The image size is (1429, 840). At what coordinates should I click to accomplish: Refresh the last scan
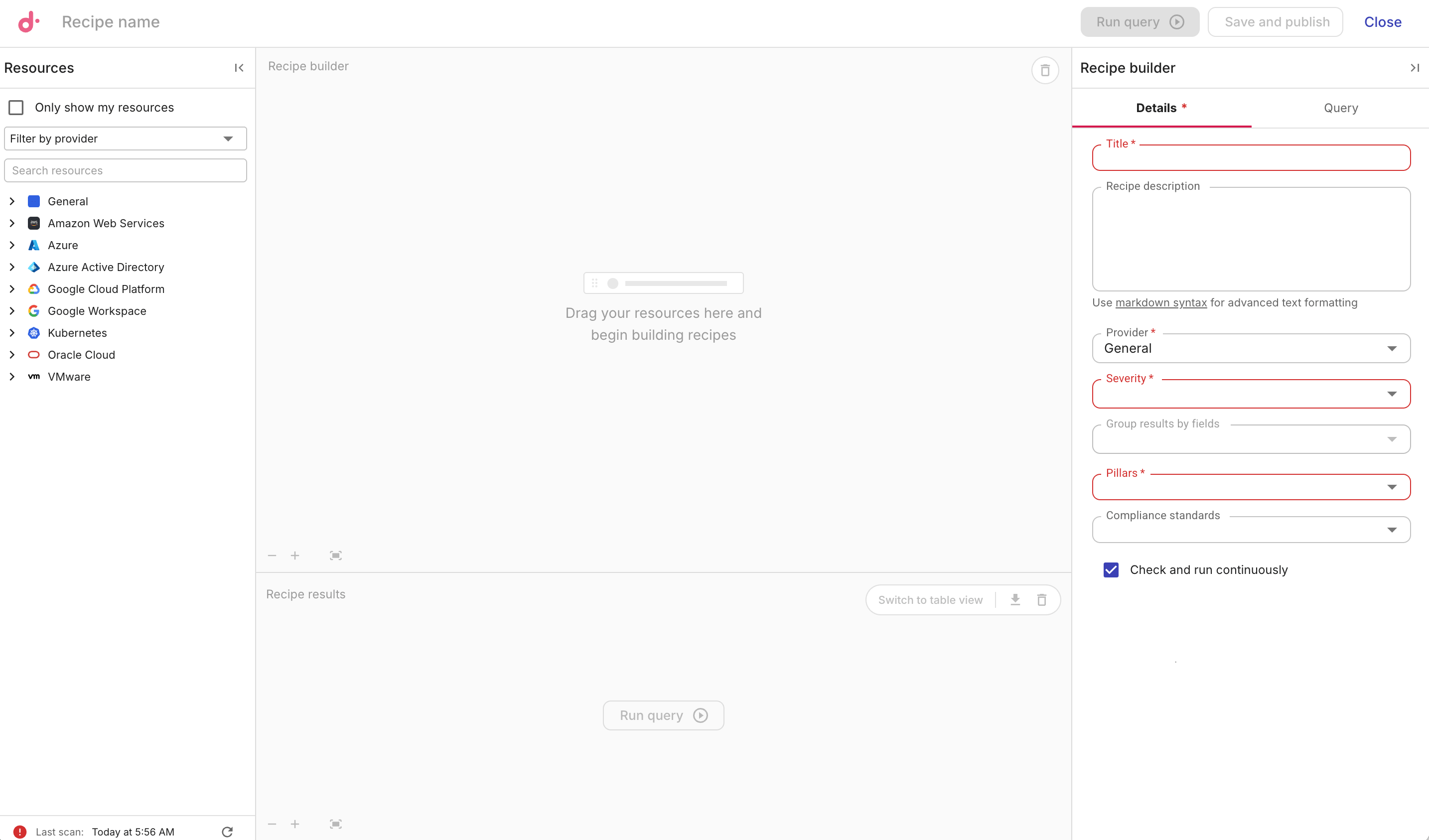pyautogui.click(x=227, y=832)
